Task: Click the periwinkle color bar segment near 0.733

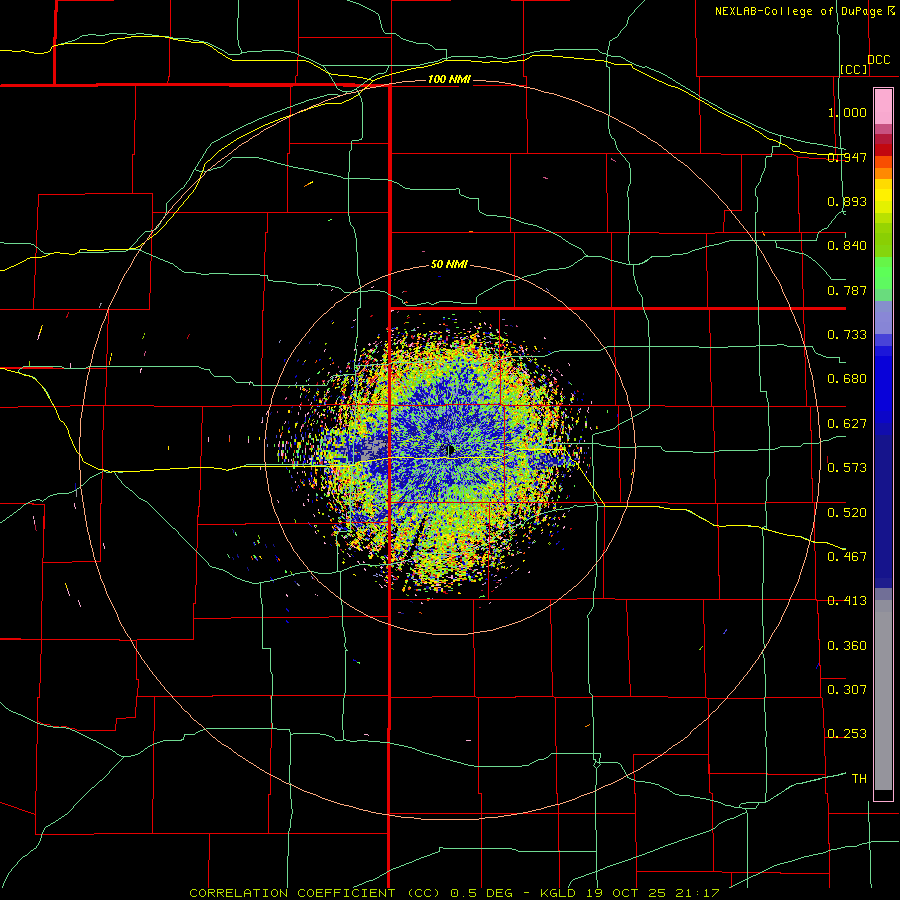Action: [x=883, y=317]
